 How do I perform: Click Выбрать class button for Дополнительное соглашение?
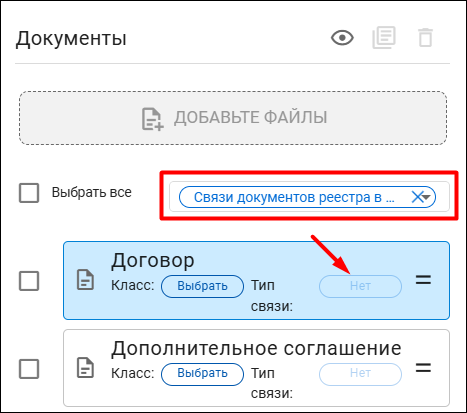[202, 374]
